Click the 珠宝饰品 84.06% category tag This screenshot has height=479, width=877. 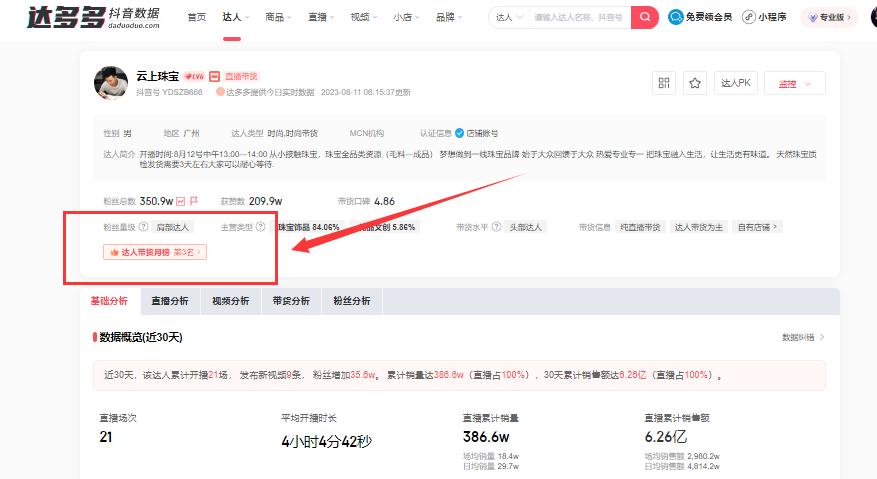[308, 227]
